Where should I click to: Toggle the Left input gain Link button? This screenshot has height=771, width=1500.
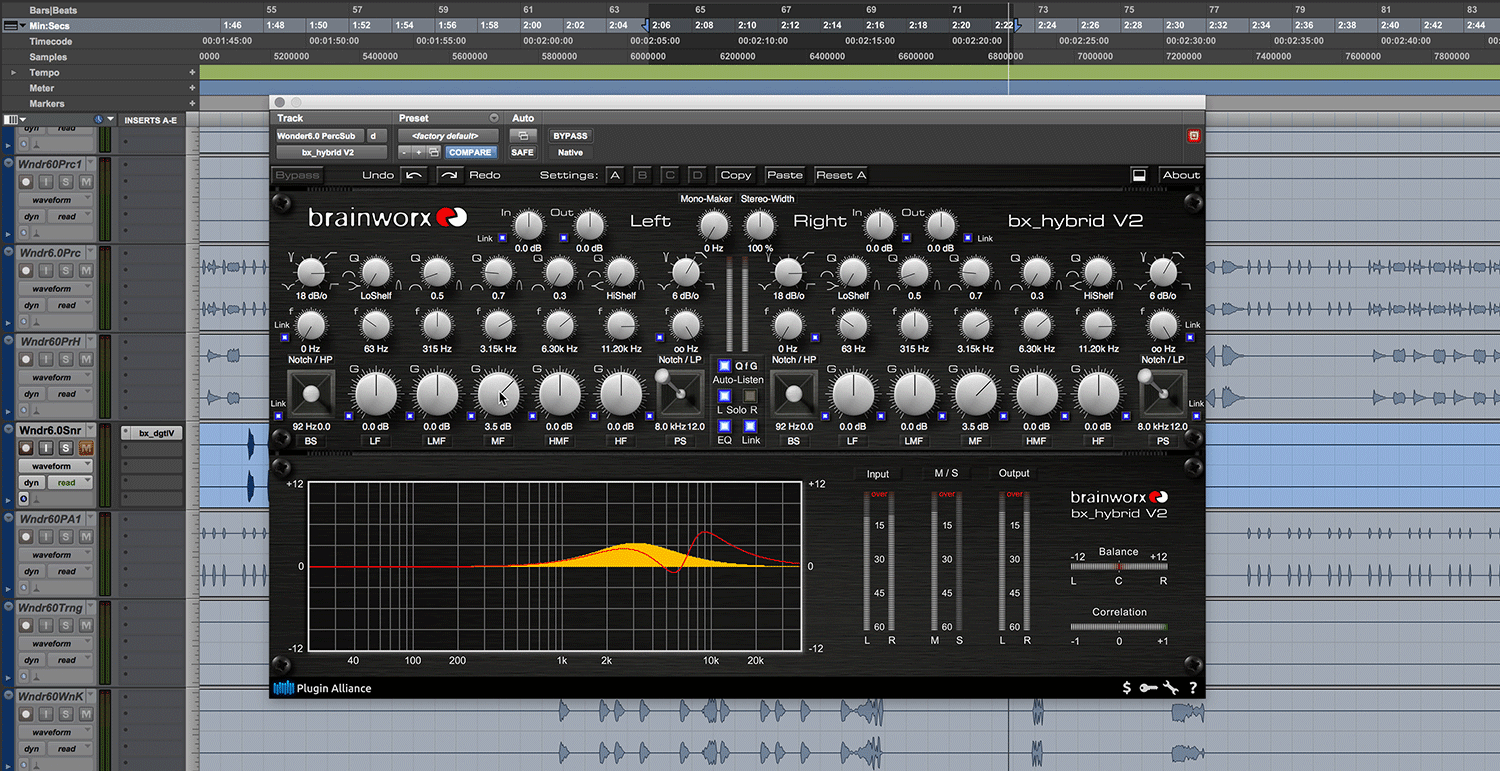[x=502, y=238]
